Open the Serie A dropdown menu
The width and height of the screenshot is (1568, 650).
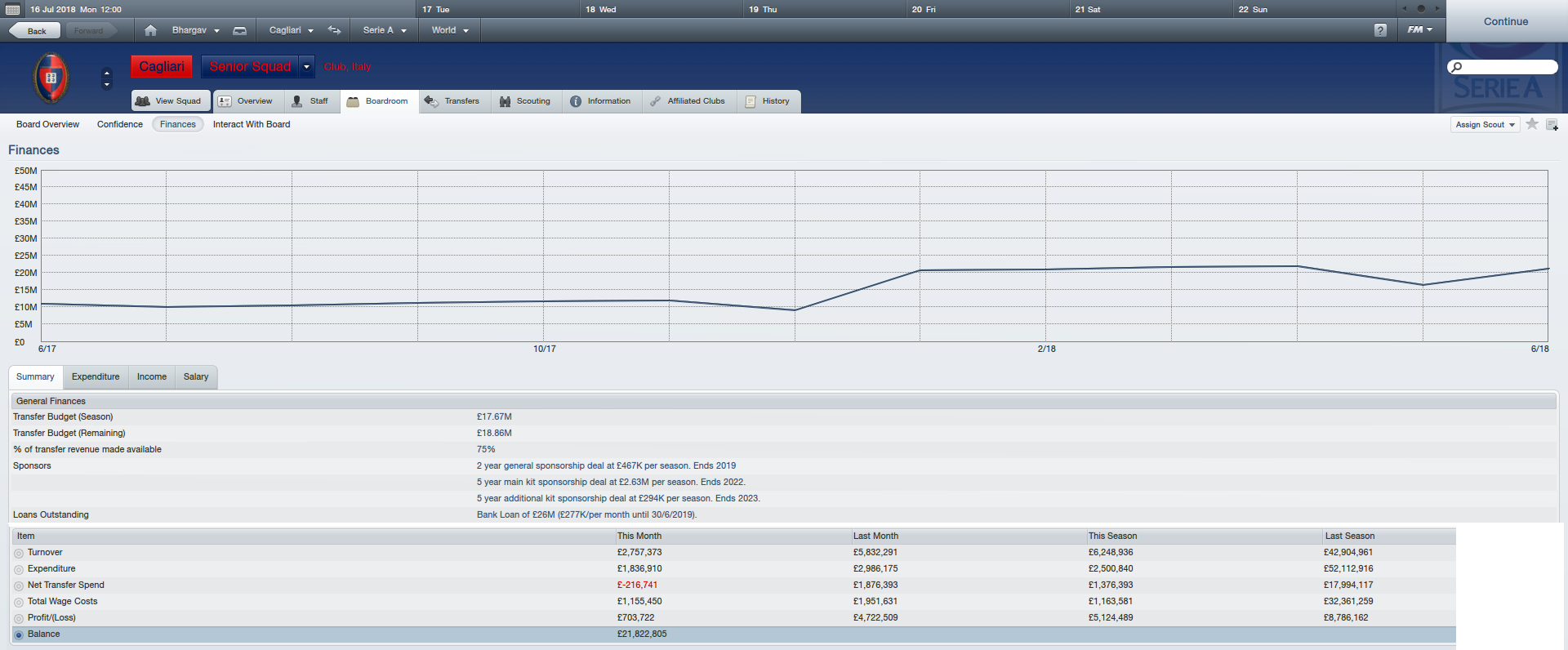[x=385, y=30]
